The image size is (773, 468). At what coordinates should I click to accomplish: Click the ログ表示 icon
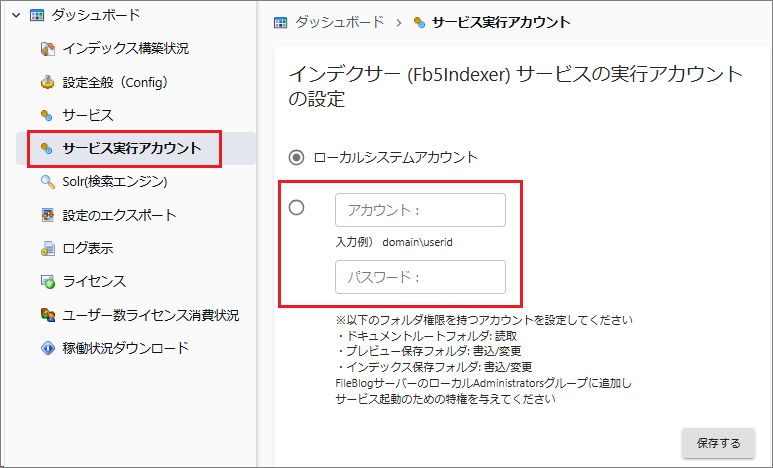(47, 248)
